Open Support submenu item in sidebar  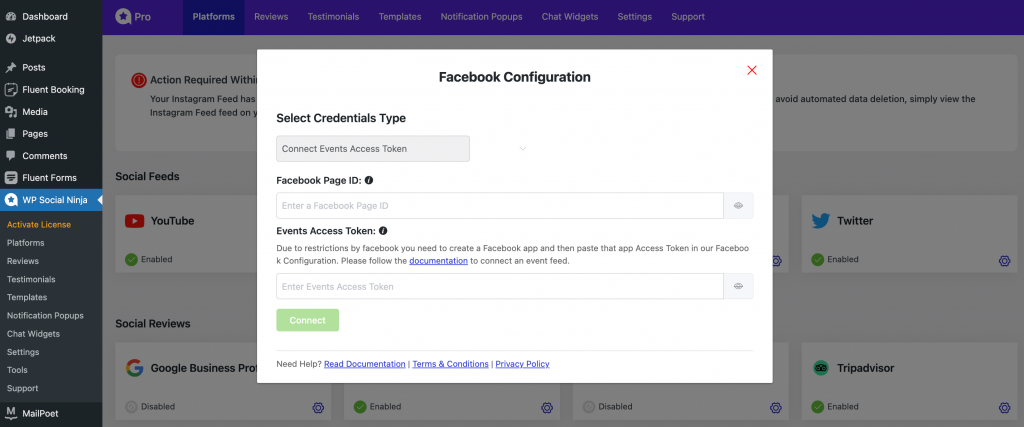[x=23, y=388]
